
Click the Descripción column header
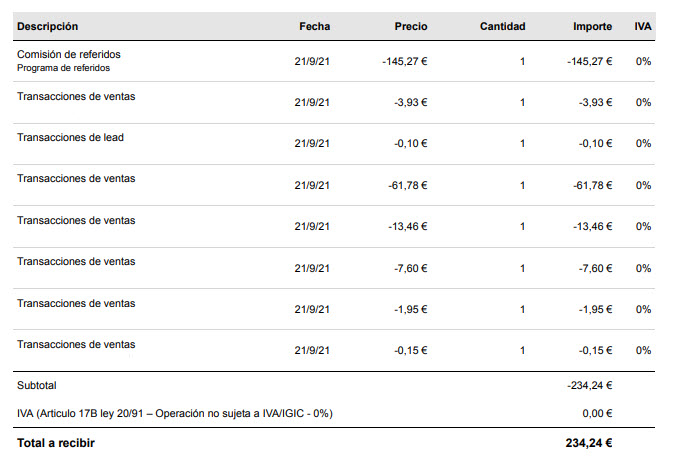point(48,26)
